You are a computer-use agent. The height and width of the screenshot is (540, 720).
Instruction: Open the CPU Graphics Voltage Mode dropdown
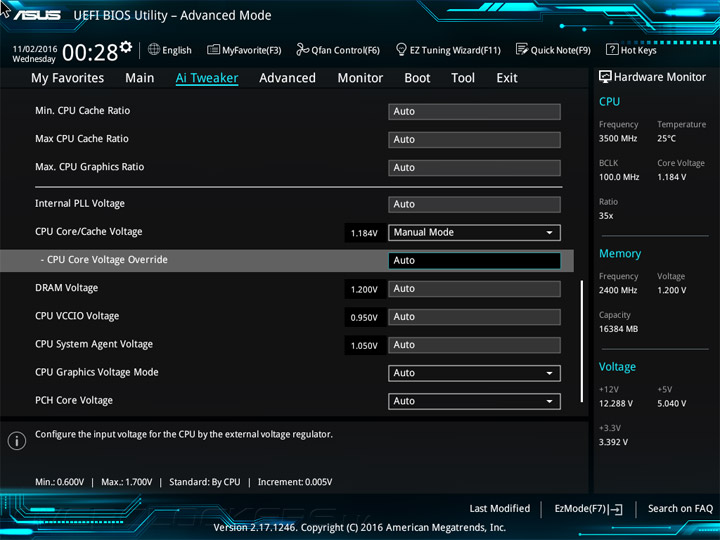pyautogui.click(x=474, y=373)
